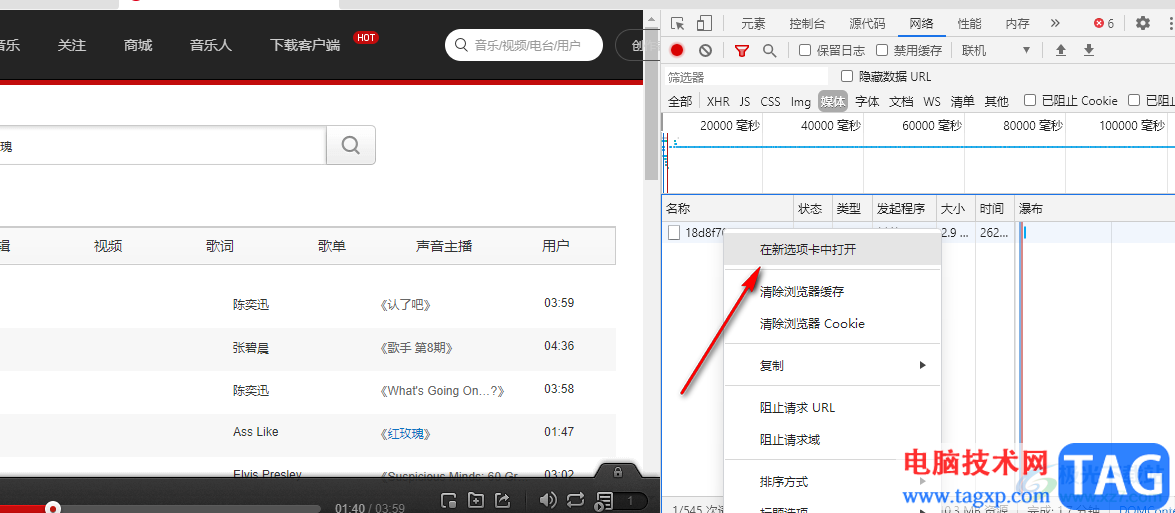Sort requests by the 名称 column header
Screen dimensions: 1175x513
(728, 208)
